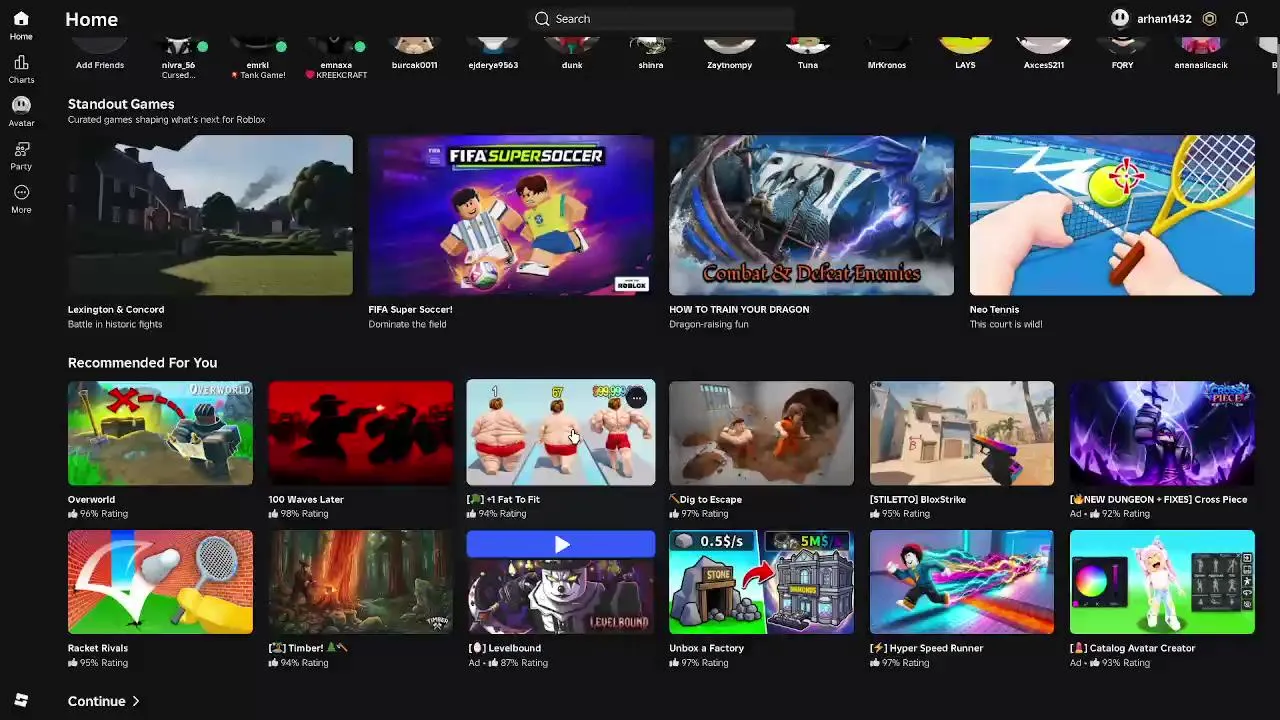1280x720 pixels.
Task: Click the FIFA Super Soccer! title
Action: pyautogui.click(x=410, y=310)
